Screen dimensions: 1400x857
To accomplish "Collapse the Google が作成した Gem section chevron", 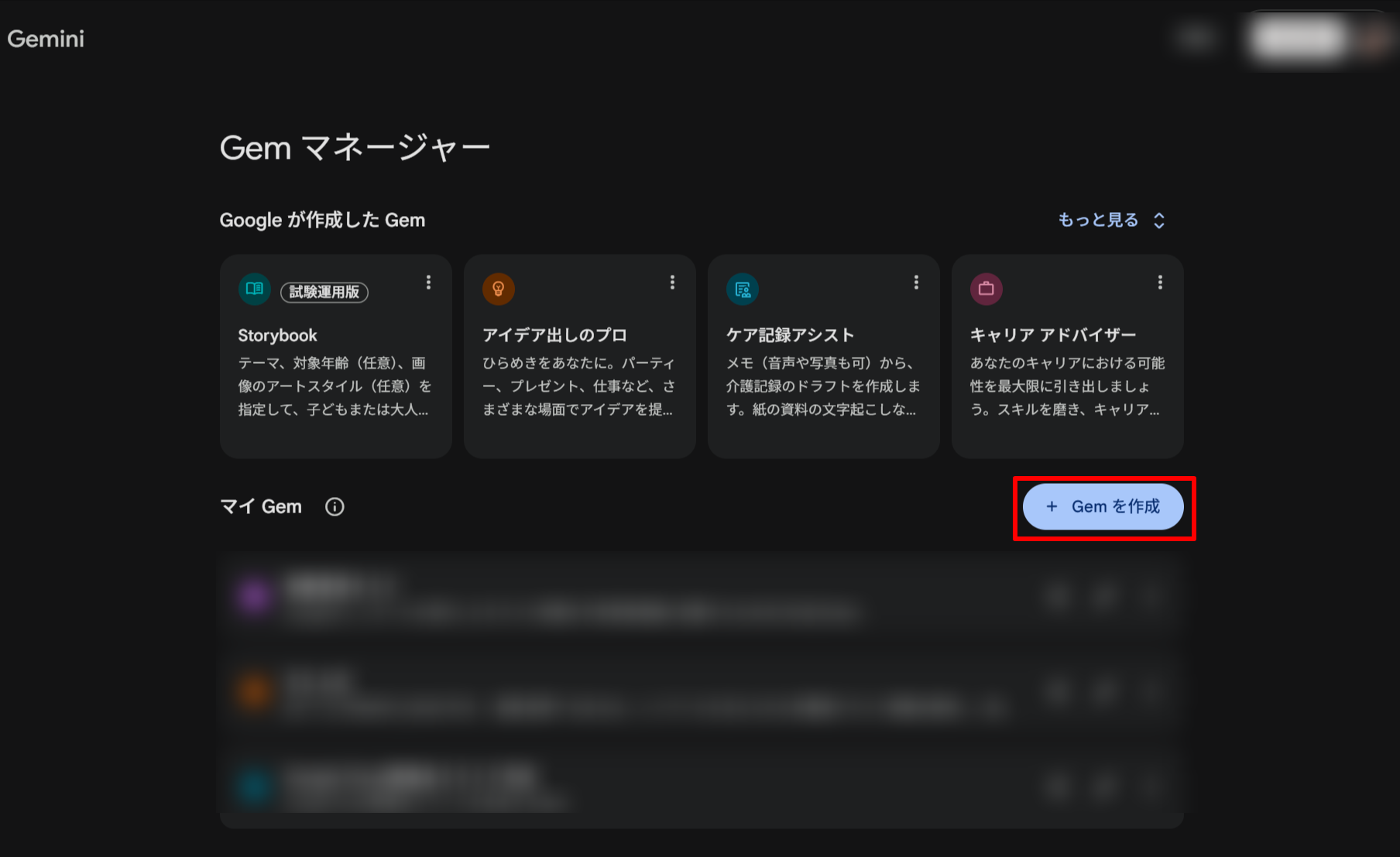I will coord(1159,220).
